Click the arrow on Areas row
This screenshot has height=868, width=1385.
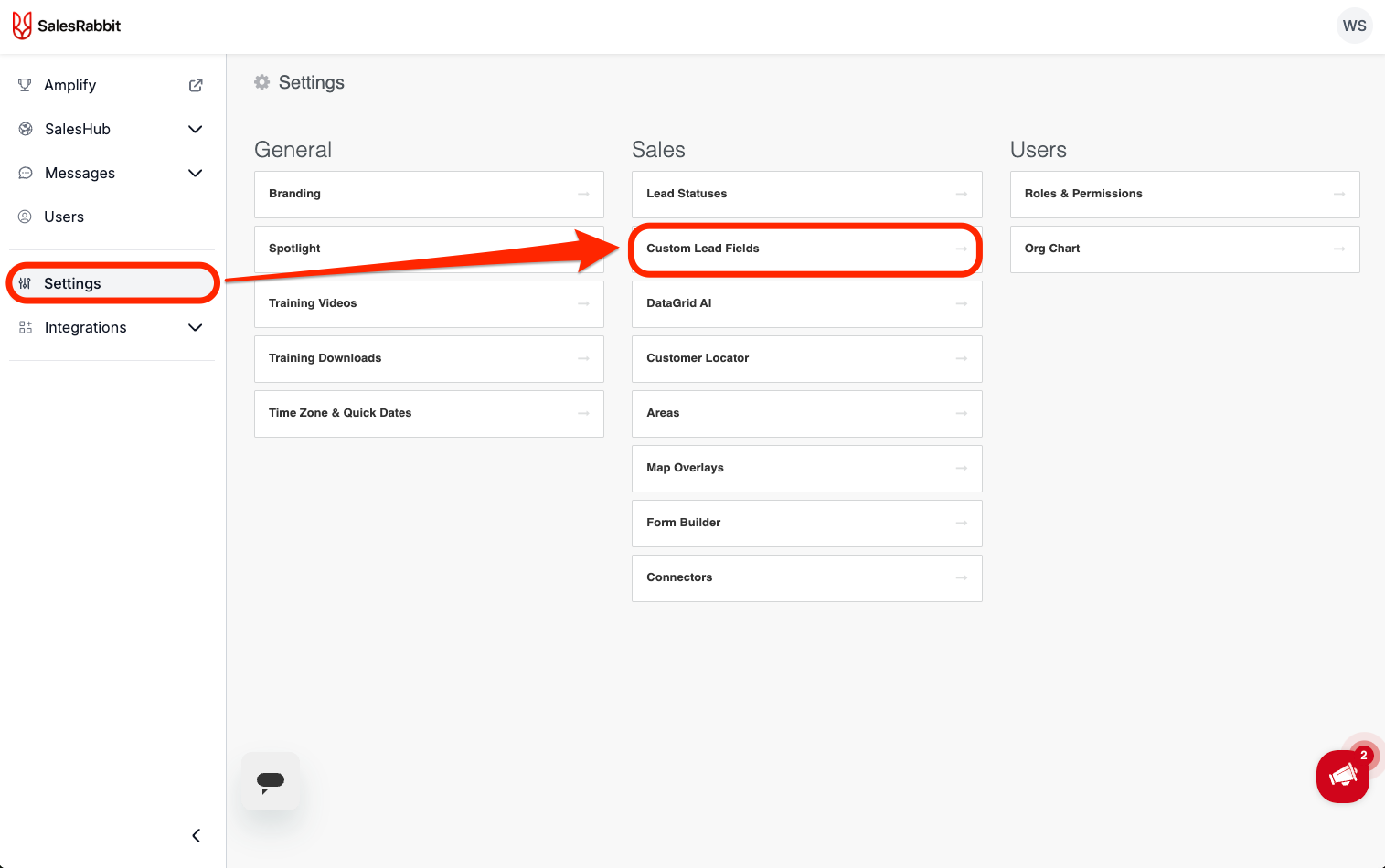tap(962, 413)
